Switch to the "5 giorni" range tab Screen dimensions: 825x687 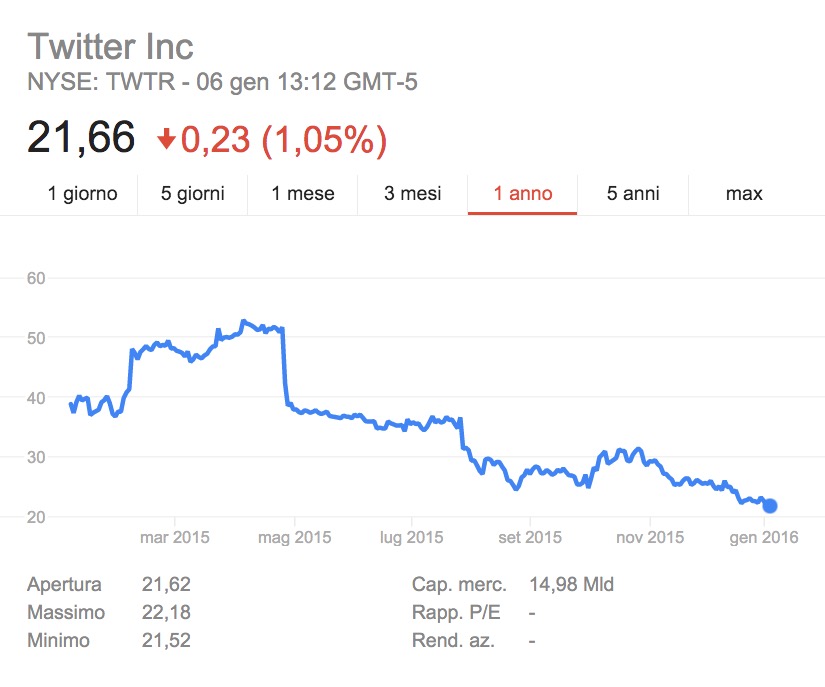(193, 194)
